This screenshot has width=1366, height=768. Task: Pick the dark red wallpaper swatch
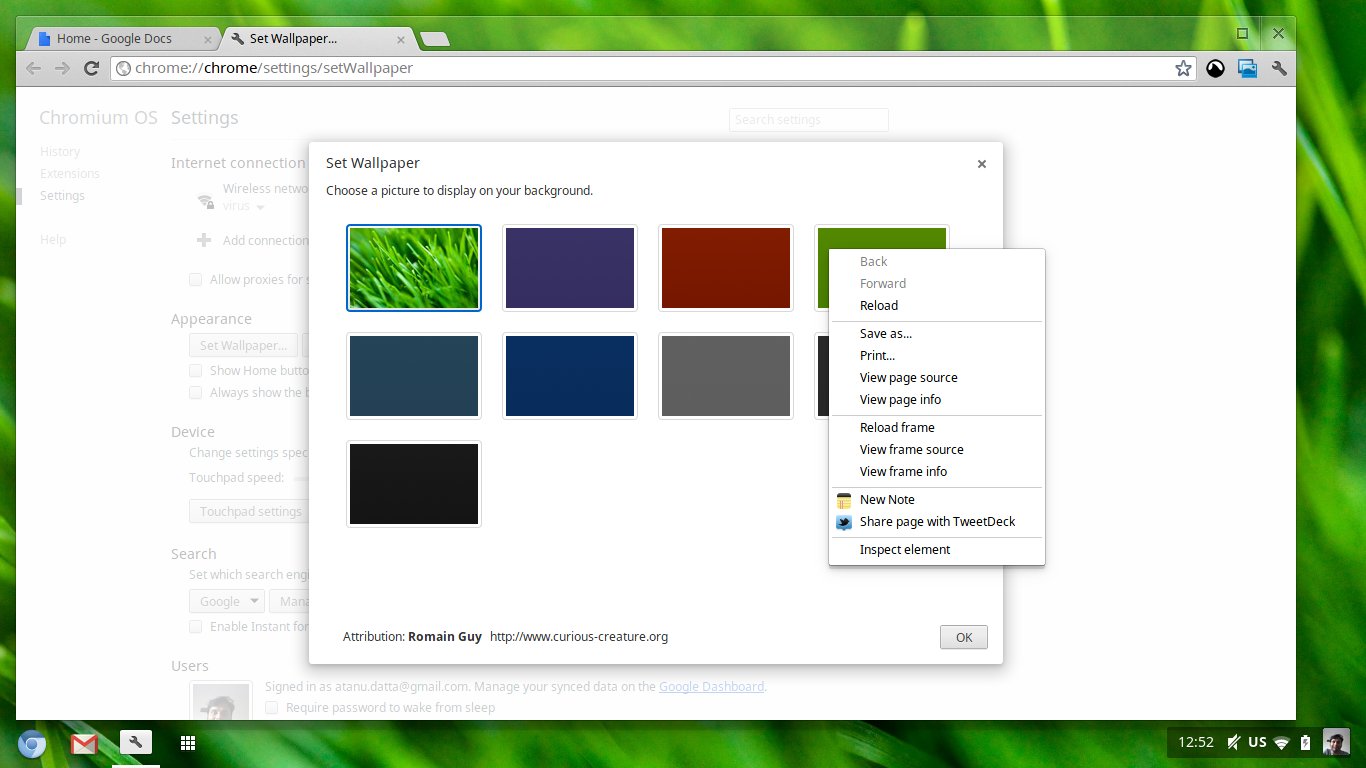726,268
